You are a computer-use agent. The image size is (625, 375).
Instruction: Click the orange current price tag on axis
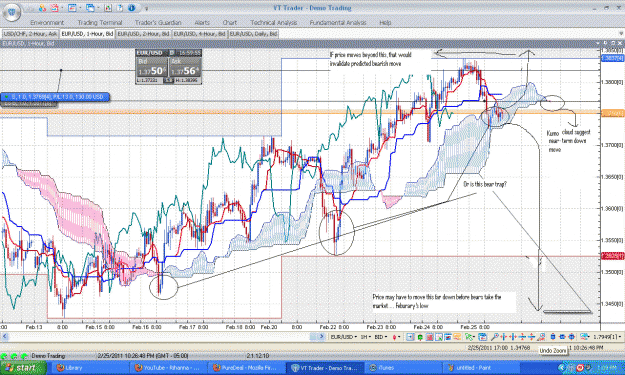pyautogui.click(x=612, y=114)
